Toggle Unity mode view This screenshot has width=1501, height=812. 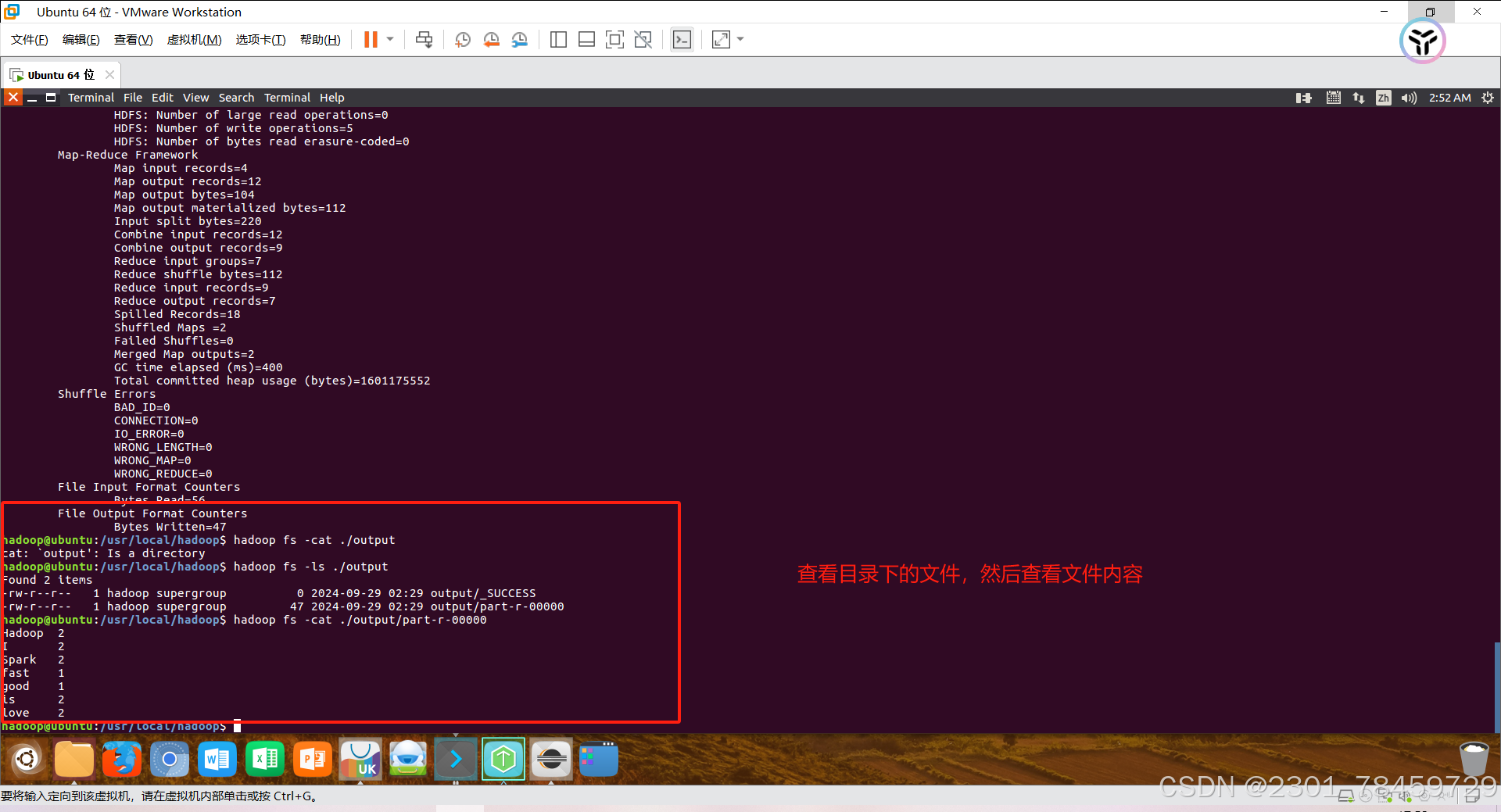(643, 39)
